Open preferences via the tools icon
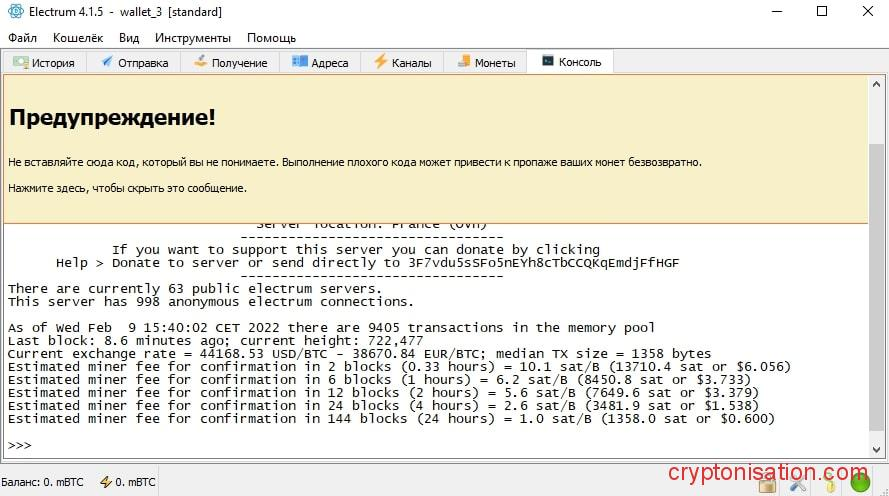Viewport: 889px width, 496px height. (798, 486)
